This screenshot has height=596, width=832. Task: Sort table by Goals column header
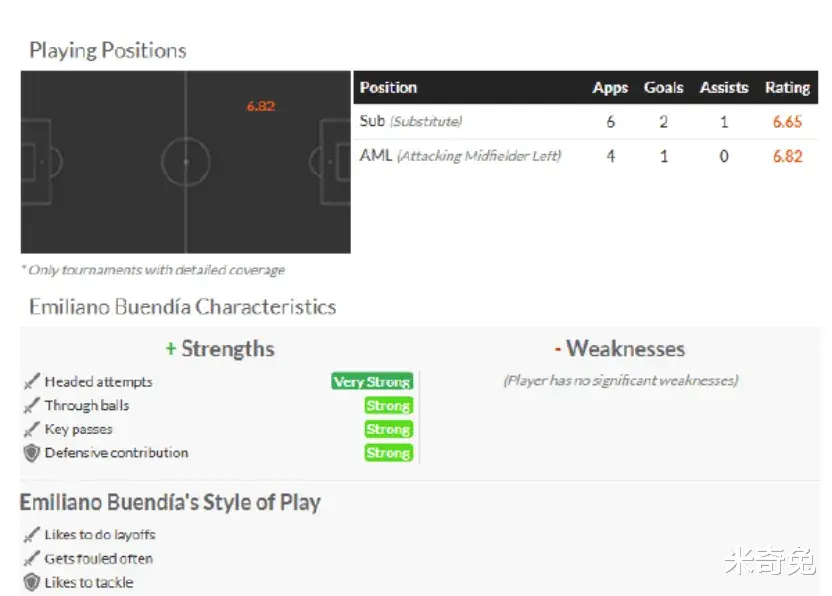pos(663,88)
